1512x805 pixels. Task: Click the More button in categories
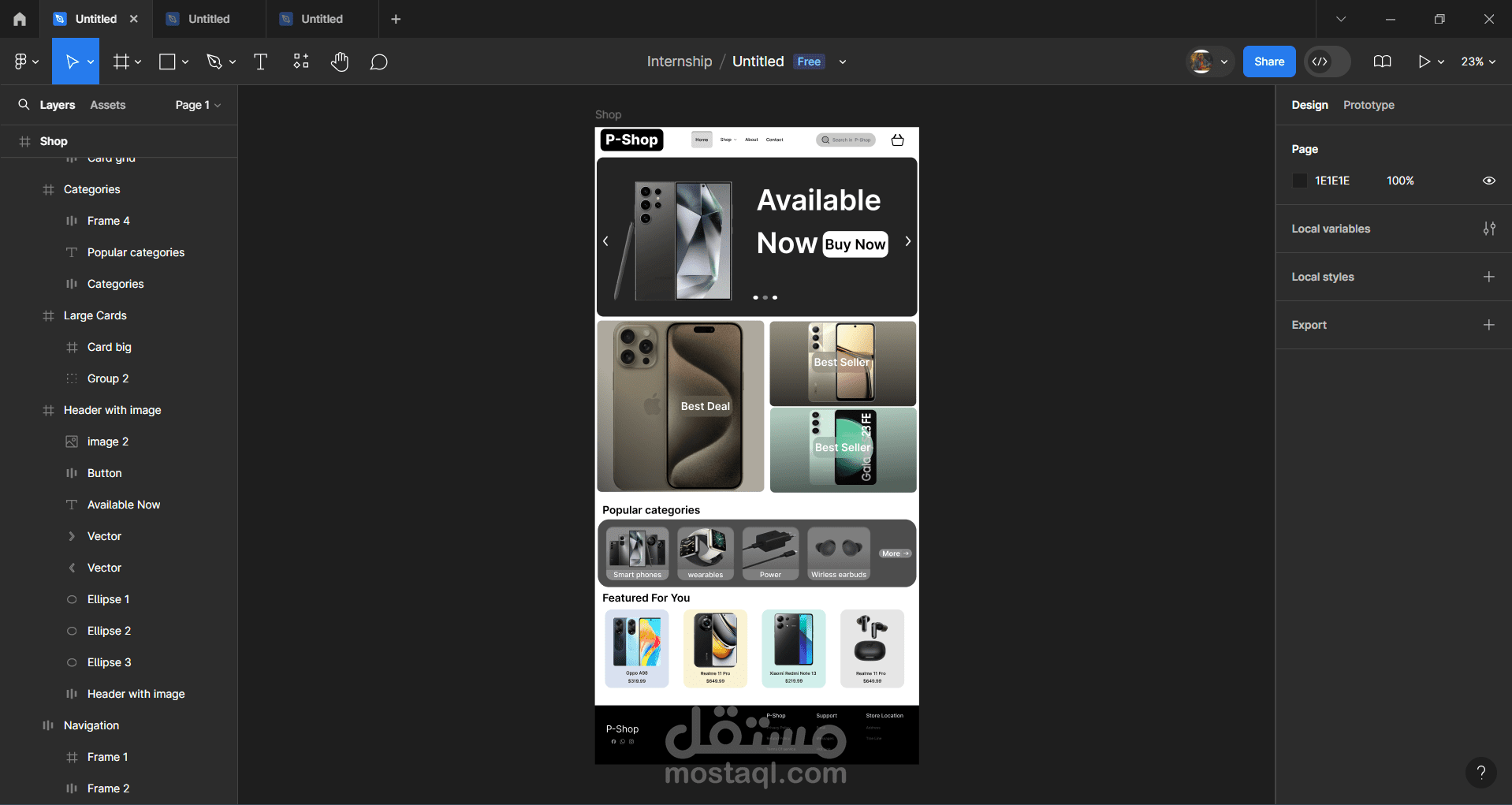[896, 553]
